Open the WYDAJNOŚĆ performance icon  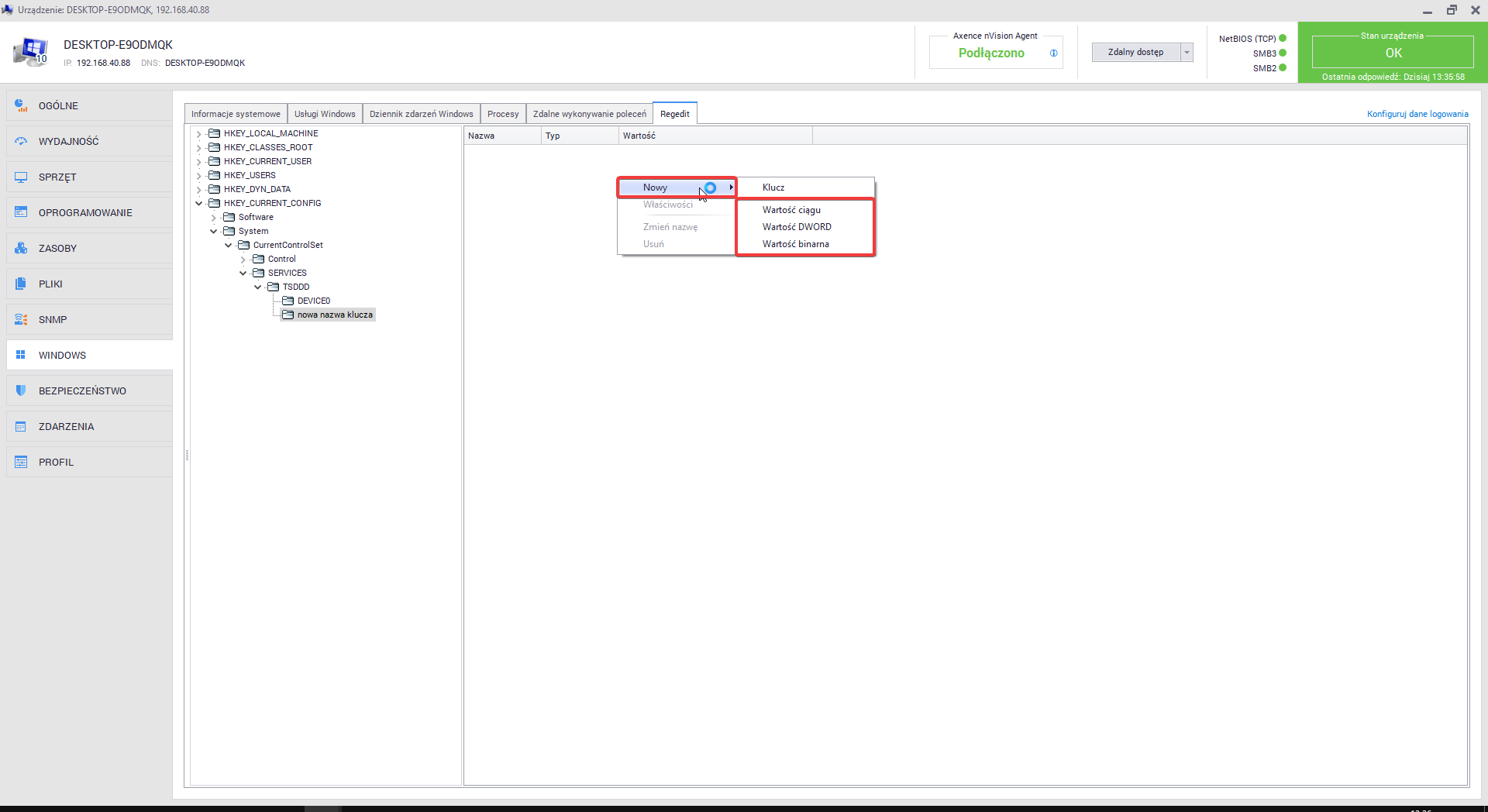coord(21,141)
